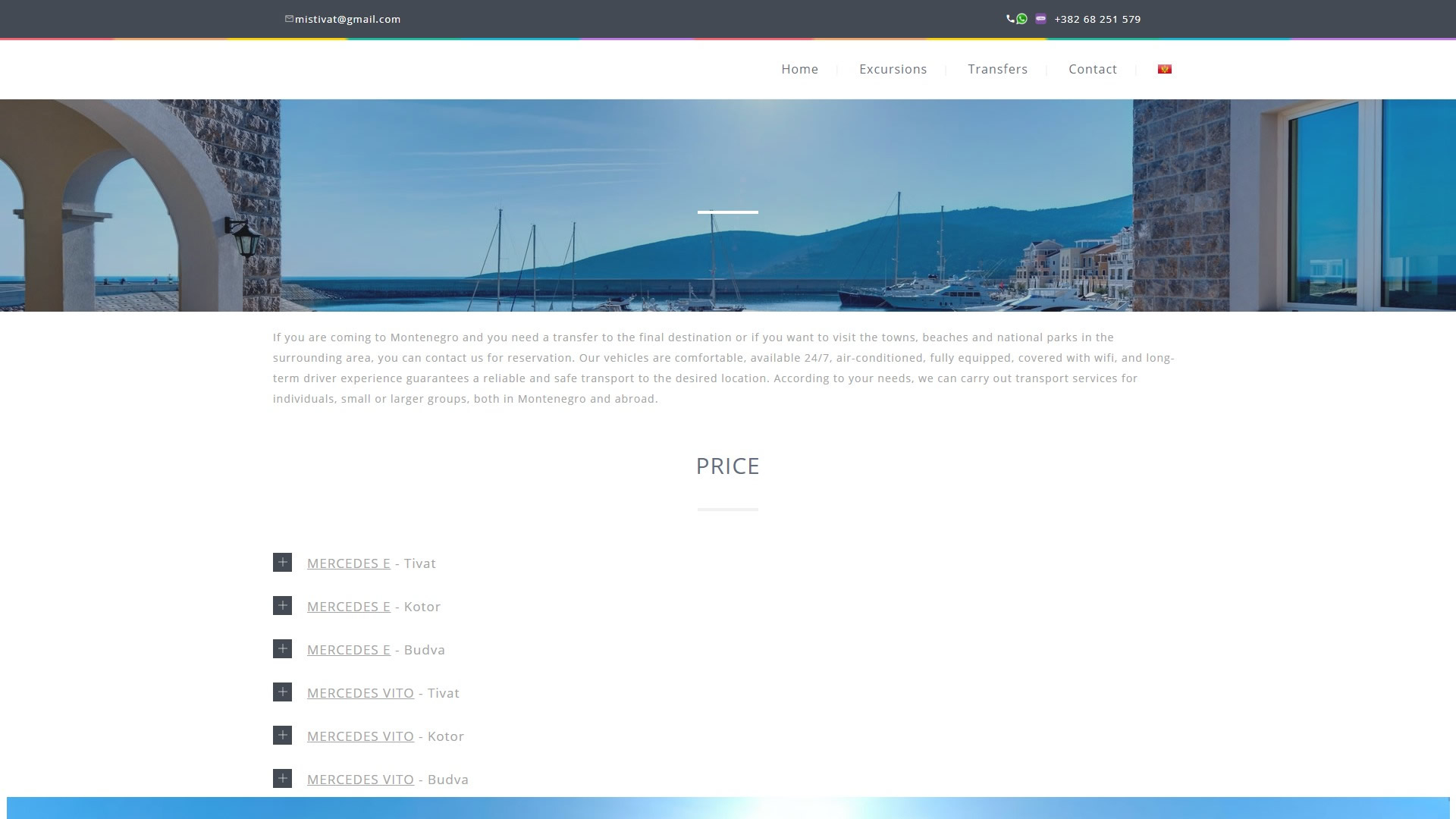This screenshot has width=1456, height=819.
Task: Click the +382 68 251 579 phone number
Action: pos(1097,19)
